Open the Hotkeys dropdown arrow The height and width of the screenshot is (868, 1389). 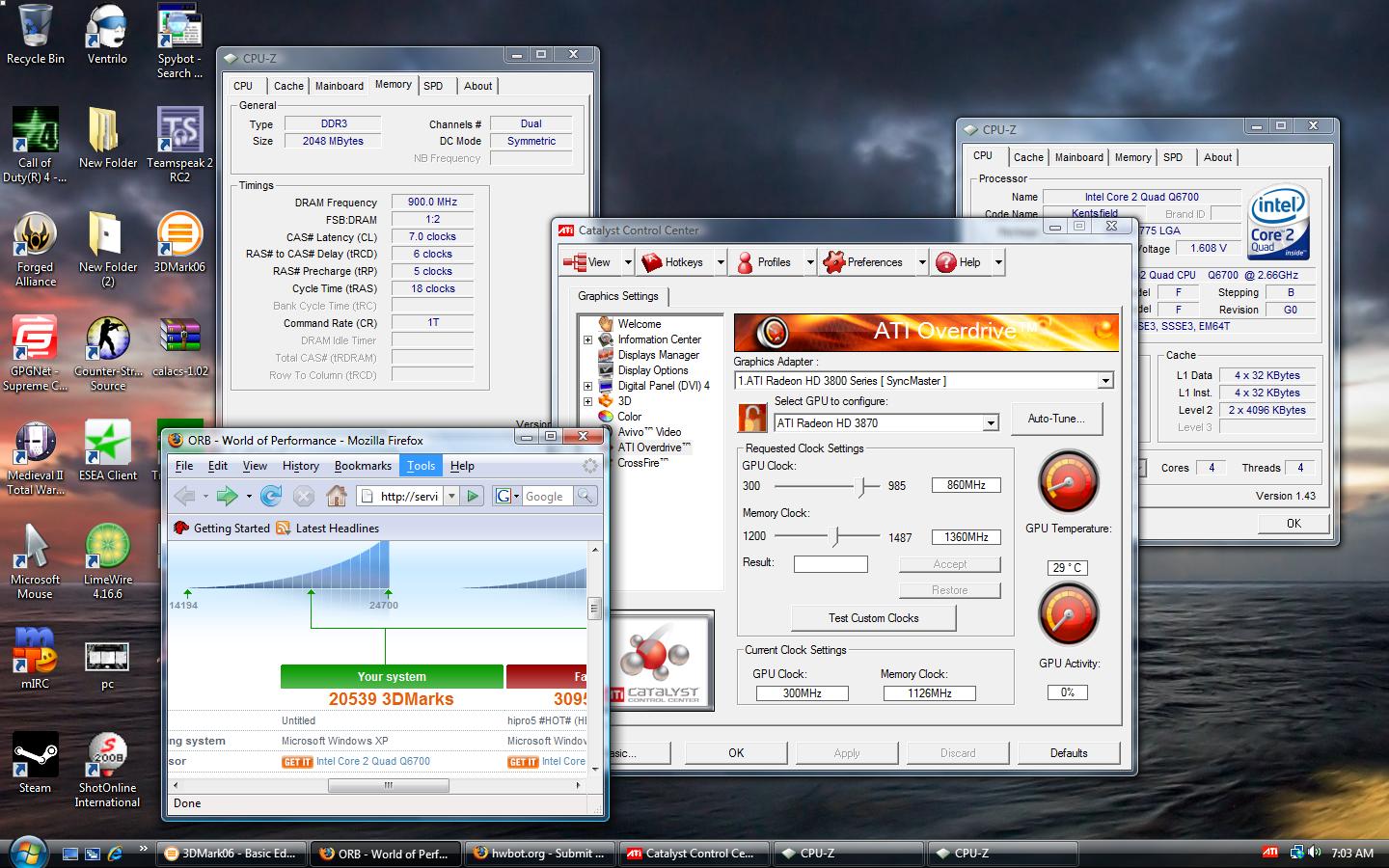tap(720, 262)
